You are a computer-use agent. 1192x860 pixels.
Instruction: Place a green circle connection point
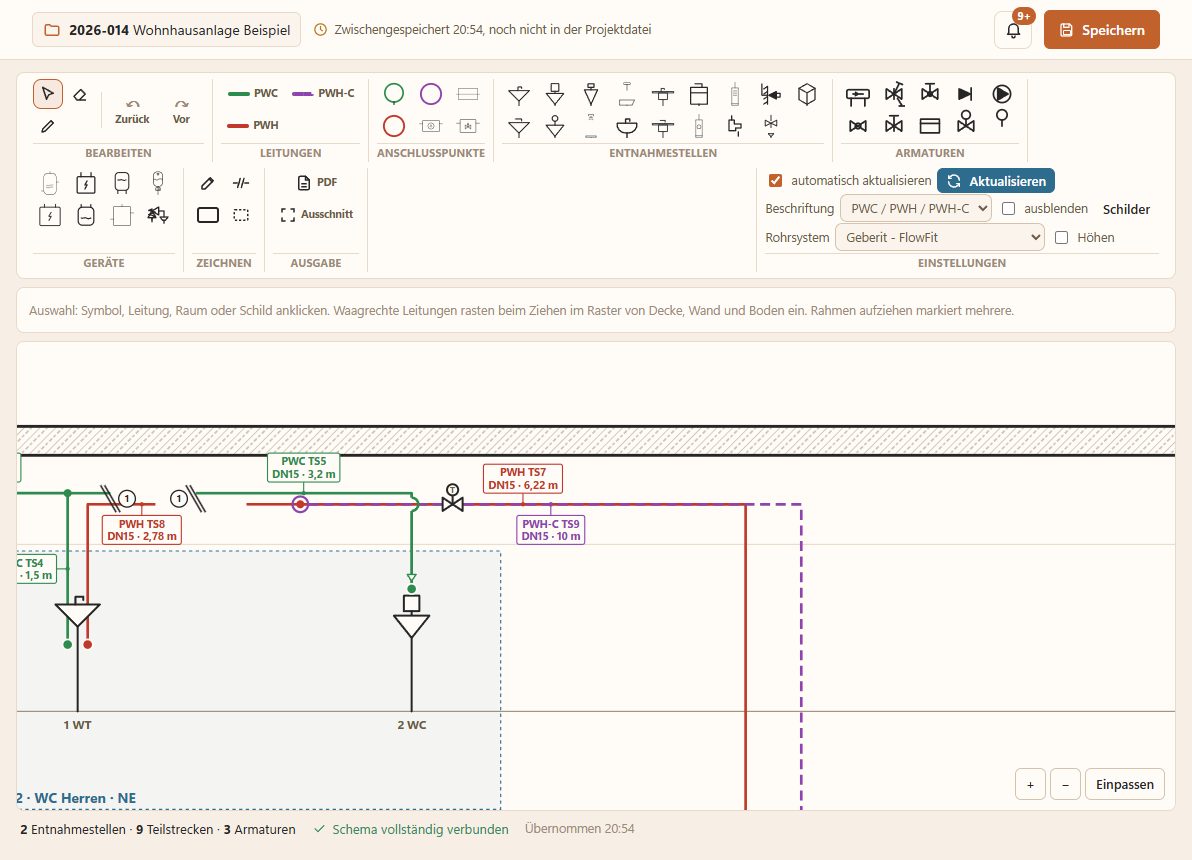pos(394,94)
